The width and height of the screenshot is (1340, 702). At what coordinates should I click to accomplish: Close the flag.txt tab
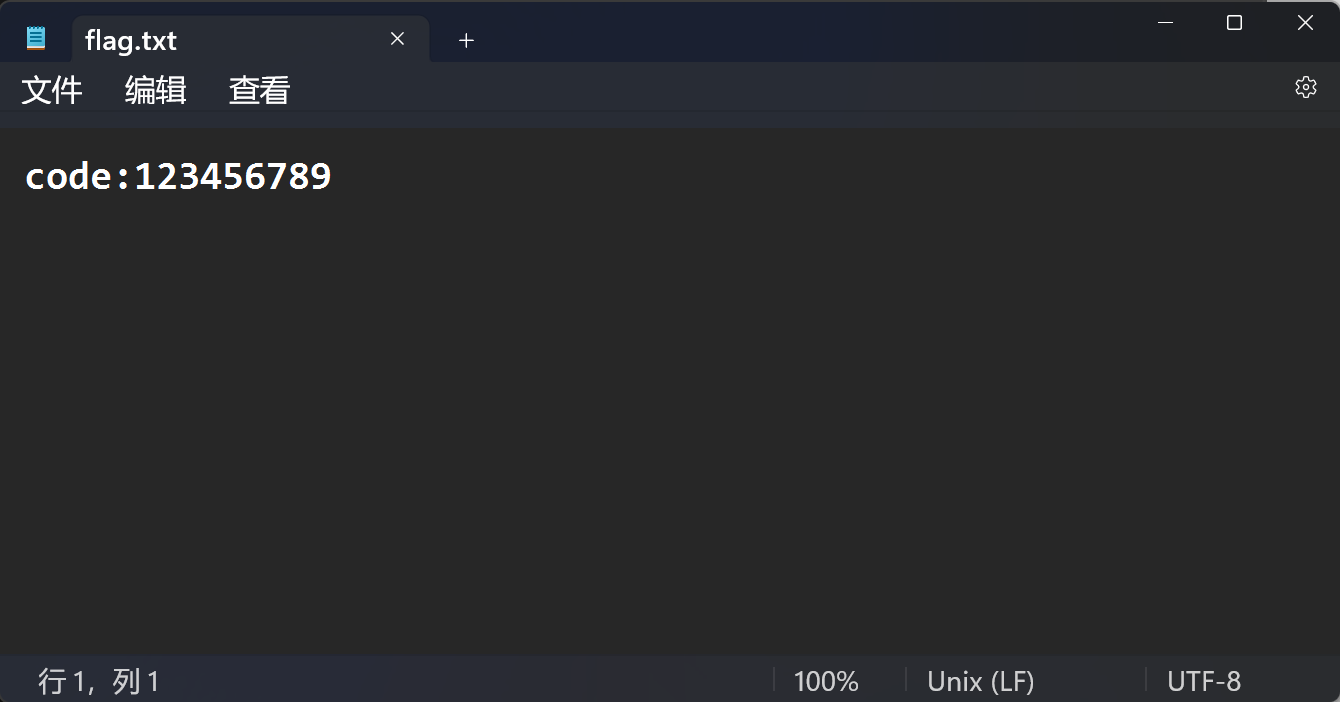tap(397, 39)
